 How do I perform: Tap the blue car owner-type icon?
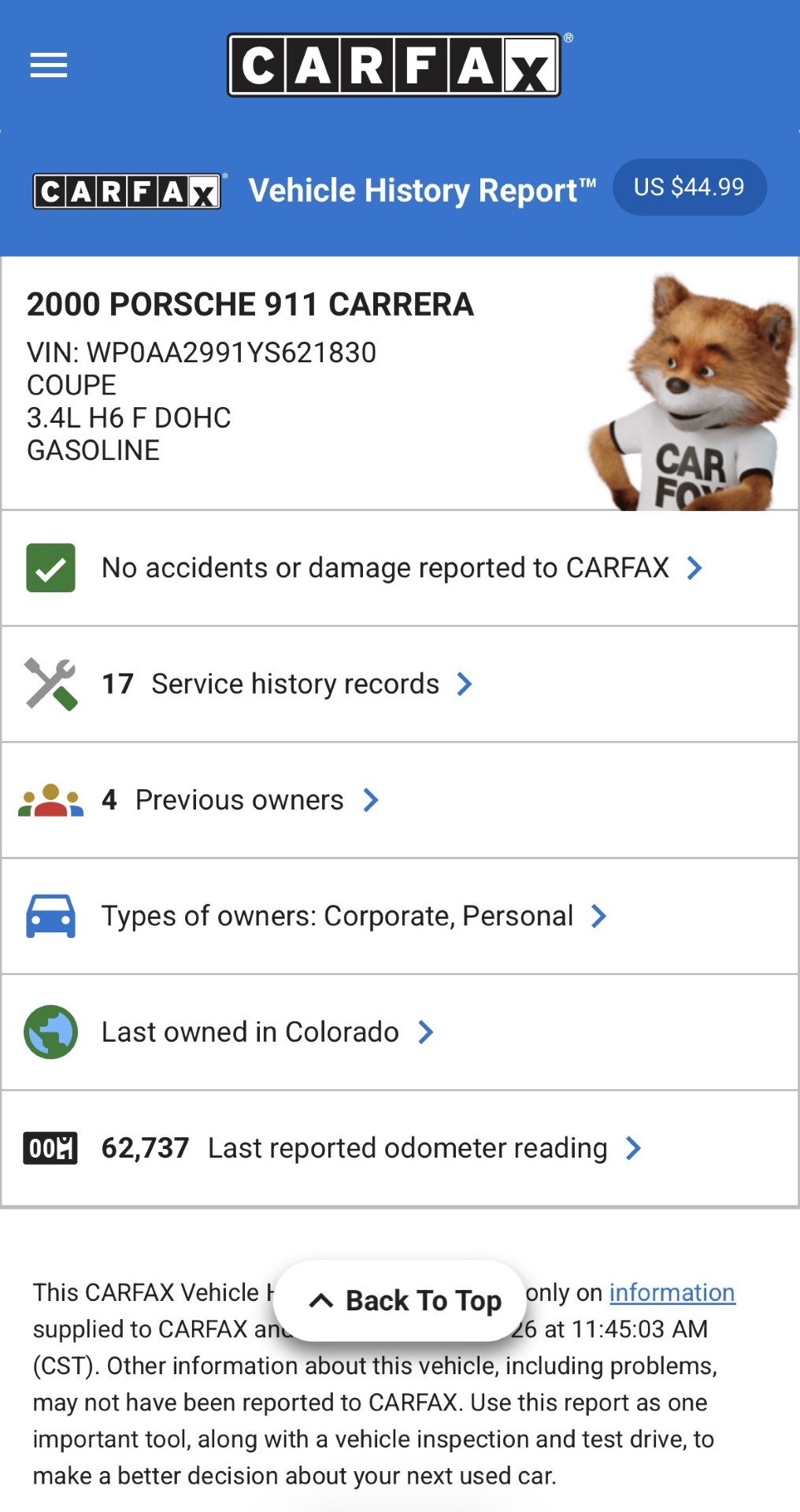coord(50,916)
